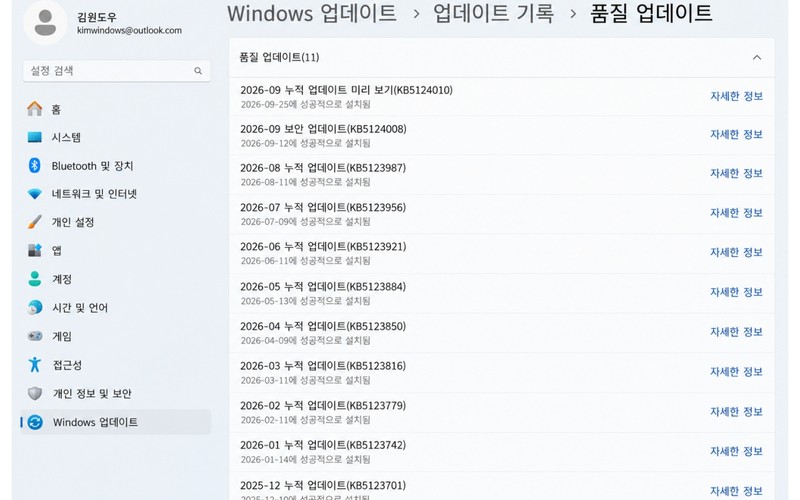This screenshot has height=500, width=800.
Task: Select the 2026-01 누적 업데이트(KB5123742) title
Action: pyautogui.click(x=323, y=445)
